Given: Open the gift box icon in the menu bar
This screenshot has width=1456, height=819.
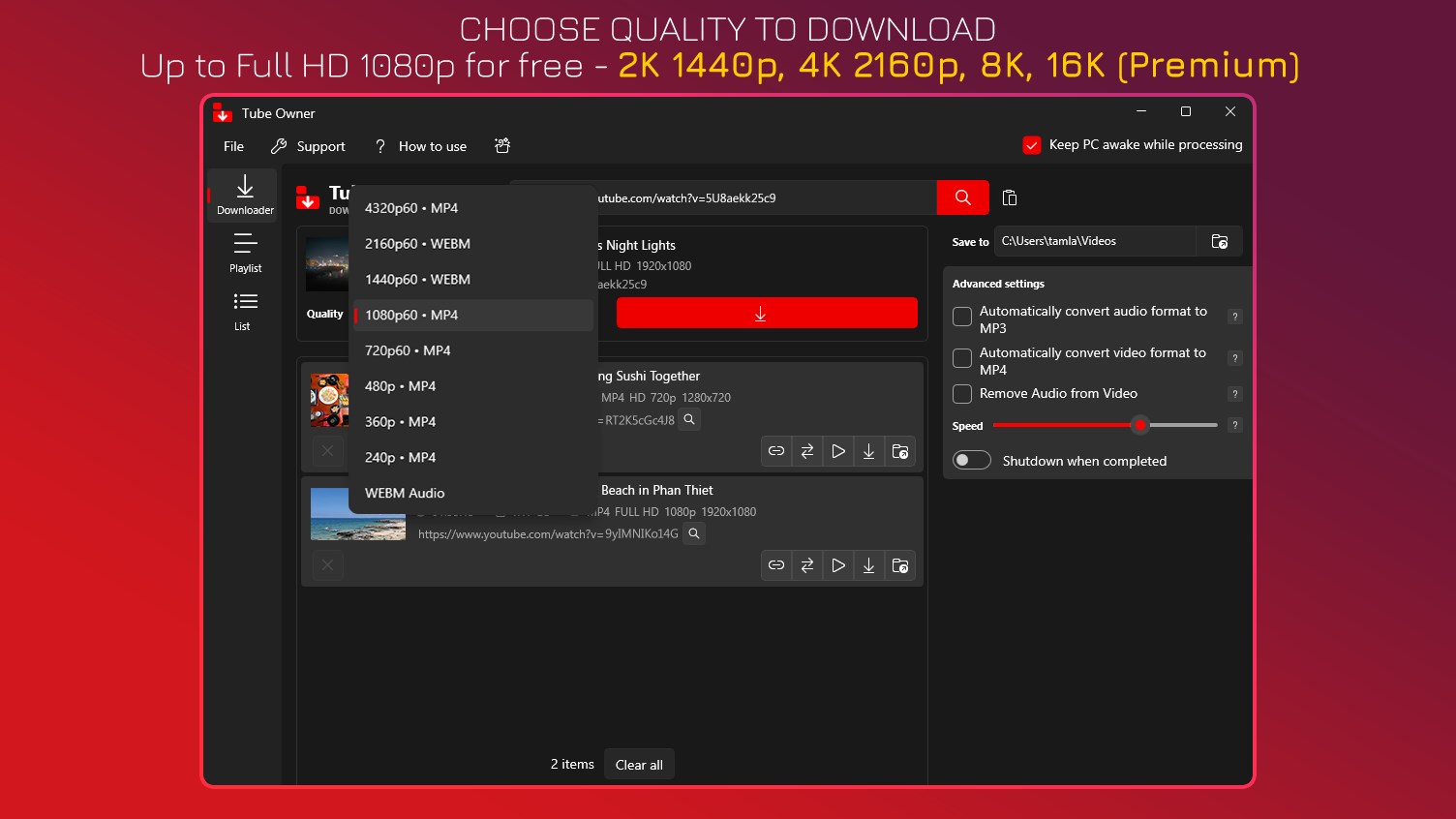Looking at the screenshot, I should 501,145.
